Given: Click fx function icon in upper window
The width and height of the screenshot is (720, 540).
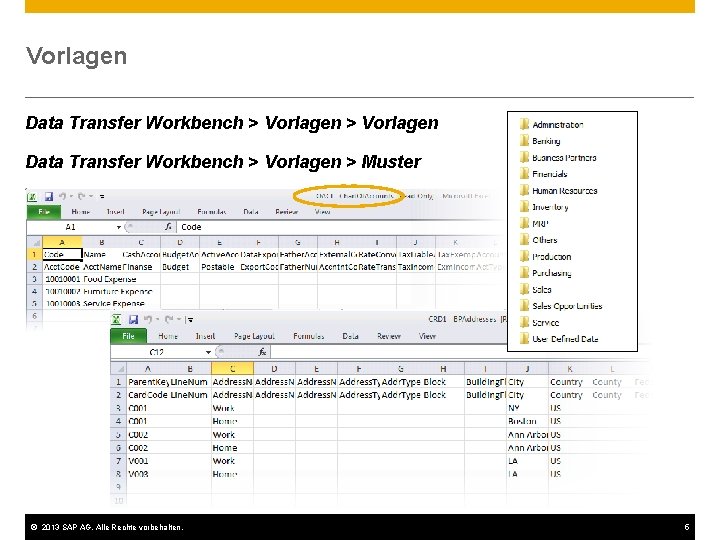Looking at the screenshot, I should coord(169,227).
